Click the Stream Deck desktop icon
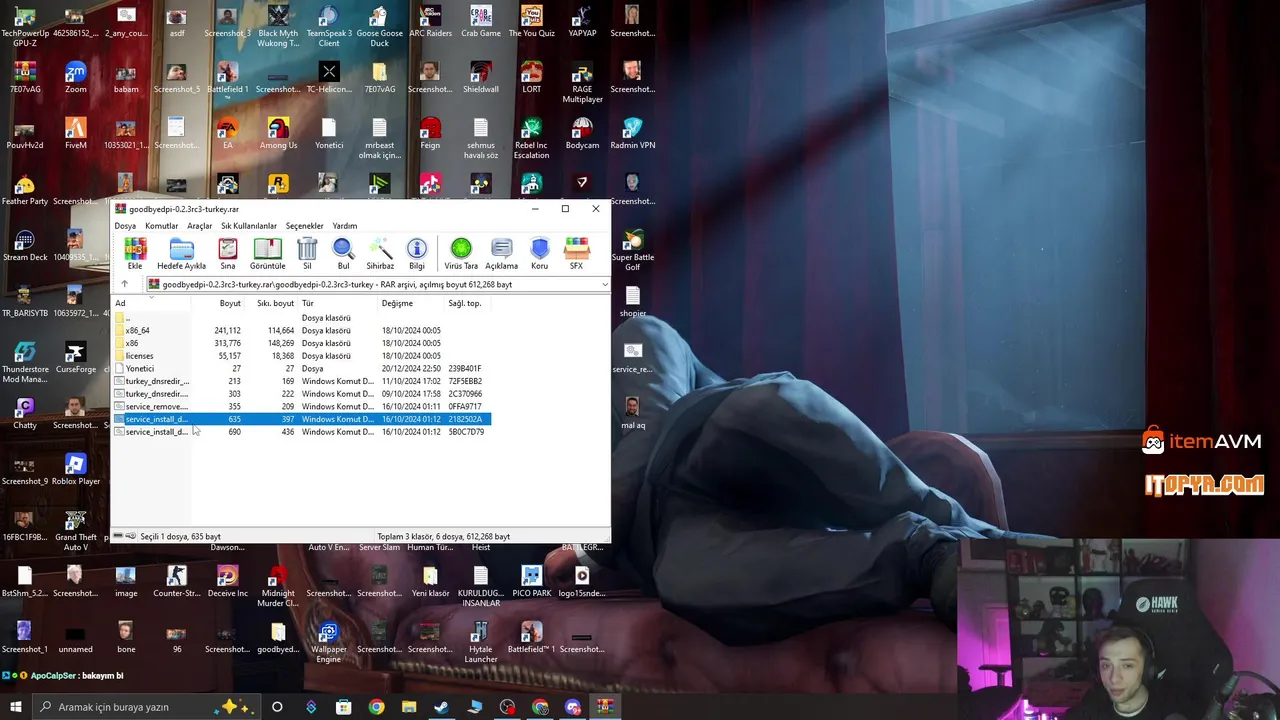Image resolution: width=1280 pixels, height=720 pixels. click(x=25, y=246)
